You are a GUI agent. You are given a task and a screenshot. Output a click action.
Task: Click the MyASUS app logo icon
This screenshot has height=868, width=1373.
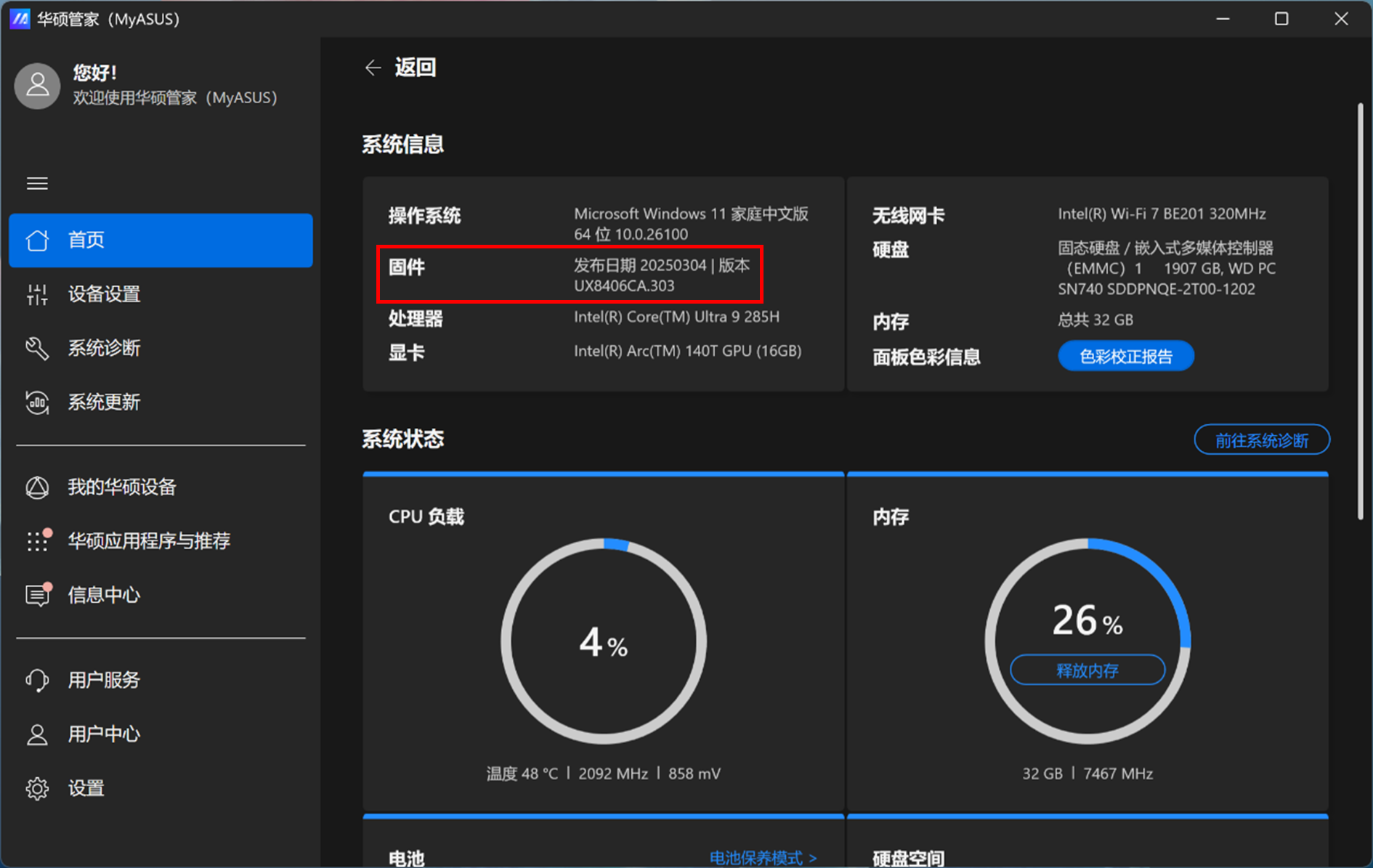20,18
